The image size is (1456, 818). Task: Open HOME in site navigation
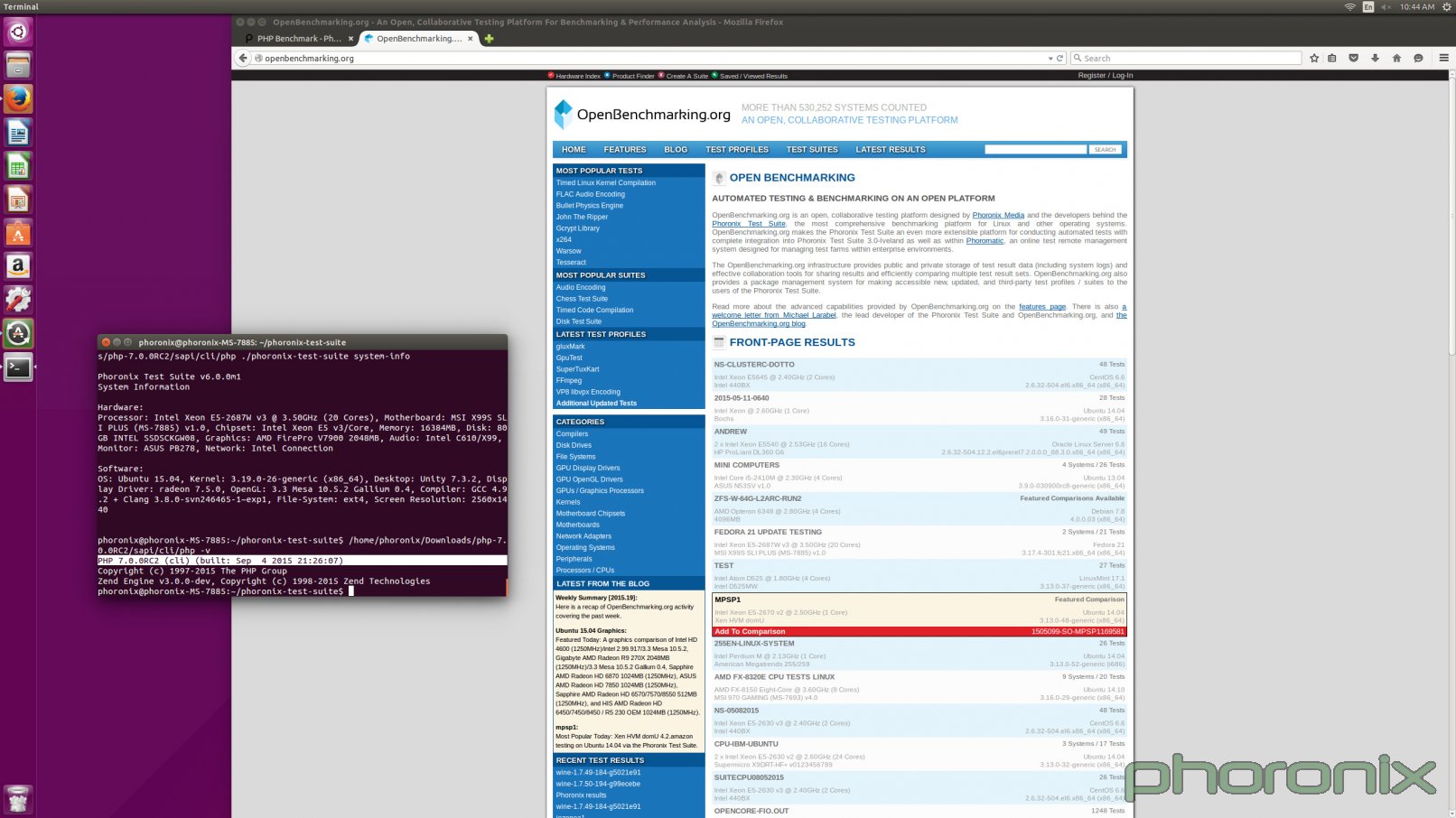[x=574, y=150]
